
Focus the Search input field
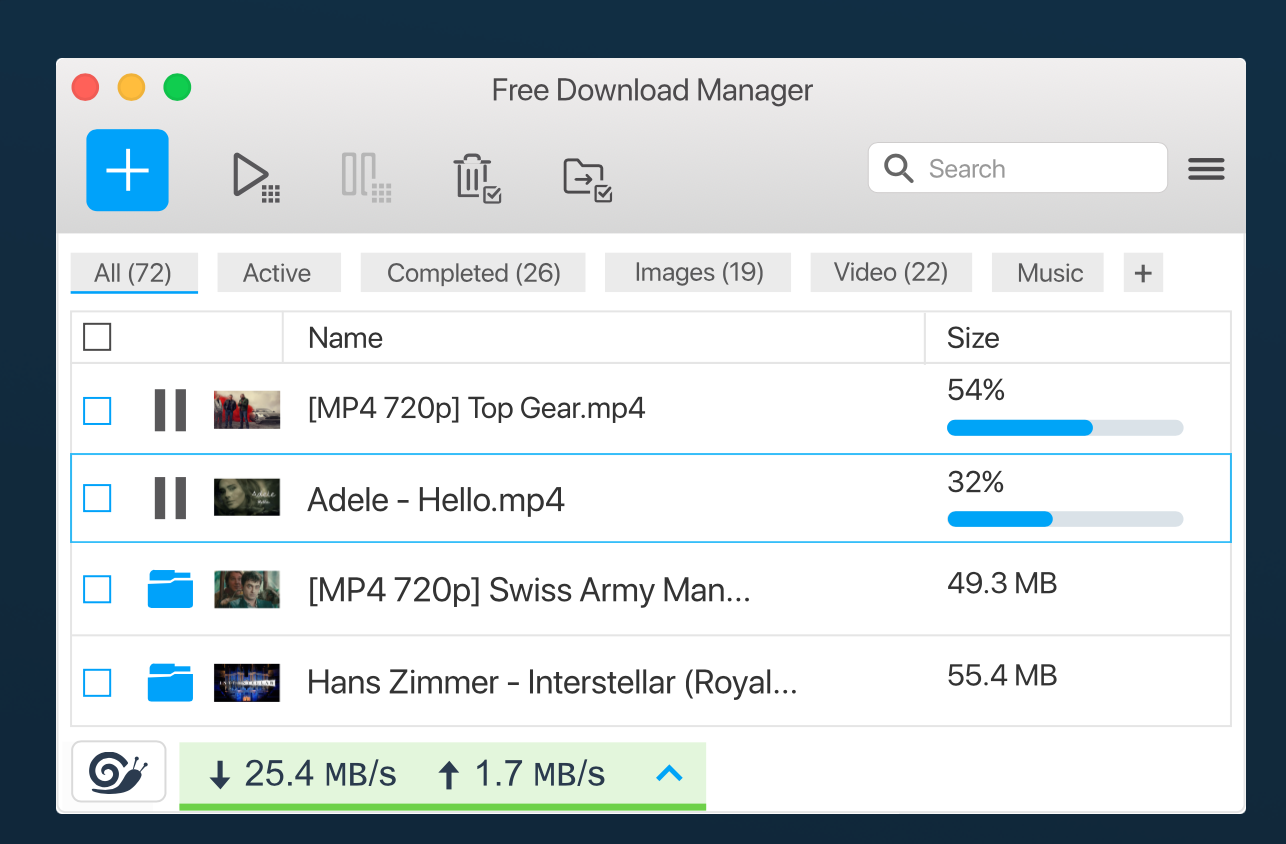point(1018,168)
